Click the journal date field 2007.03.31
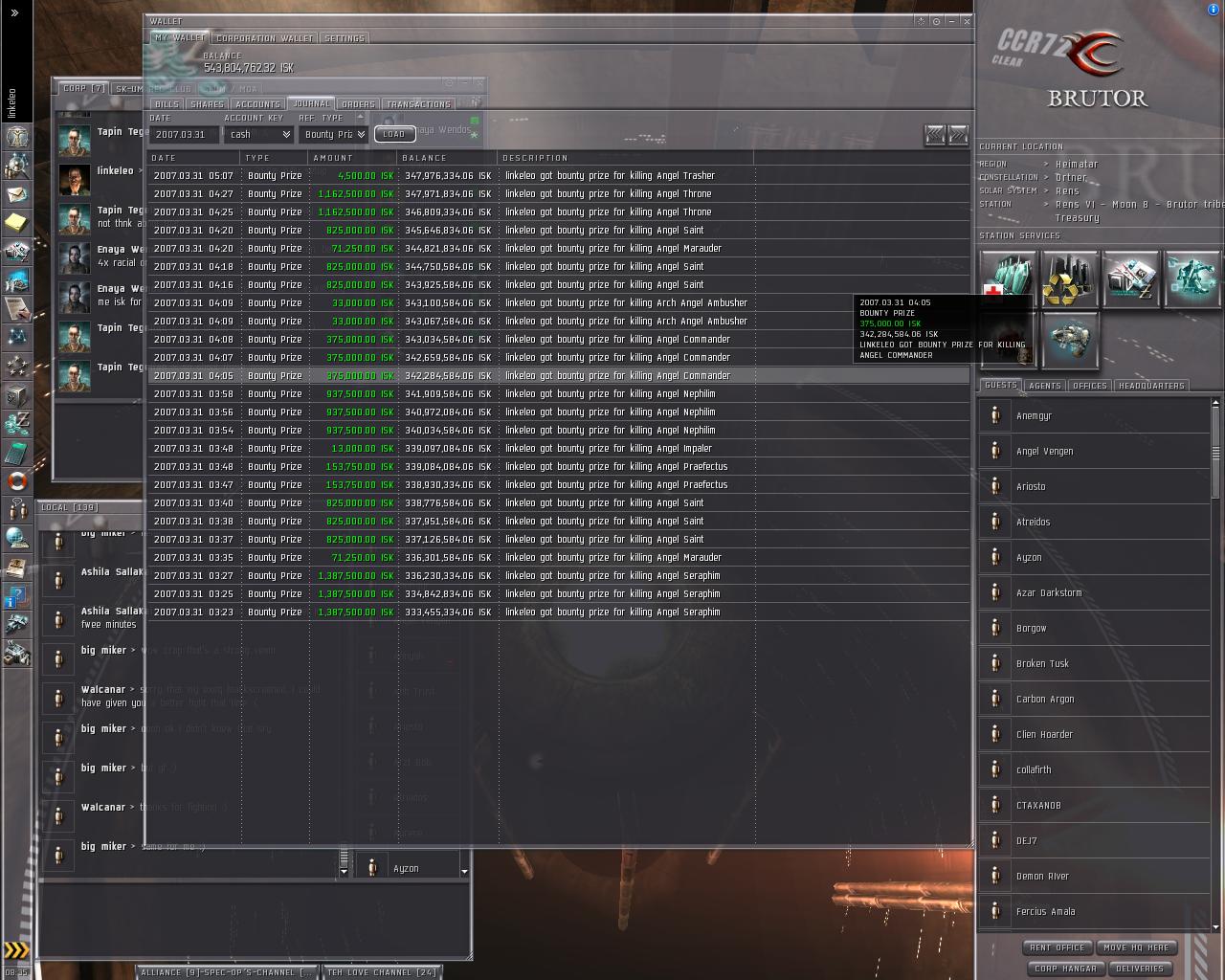The image size is (1225, 980). (184, 135)
